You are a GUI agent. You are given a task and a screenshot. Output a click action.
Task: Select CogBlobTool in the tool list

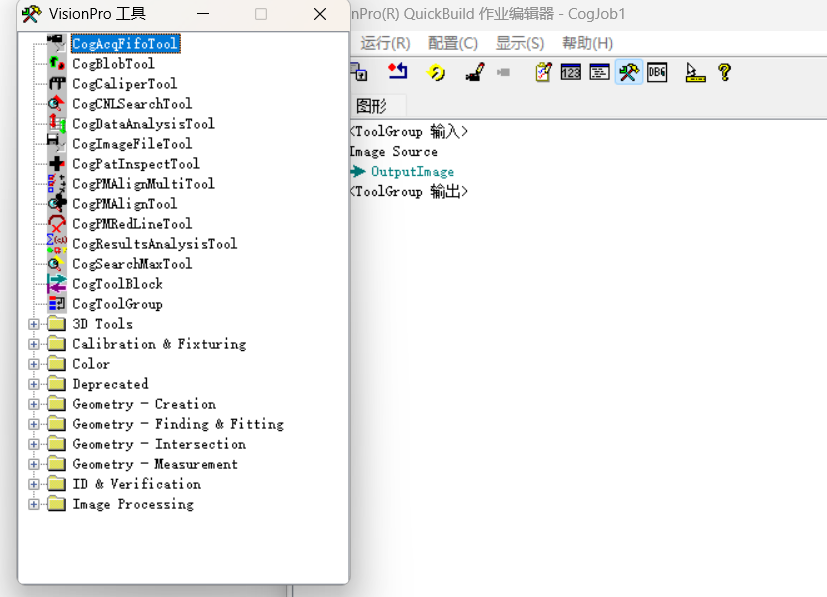click(113, 64)
